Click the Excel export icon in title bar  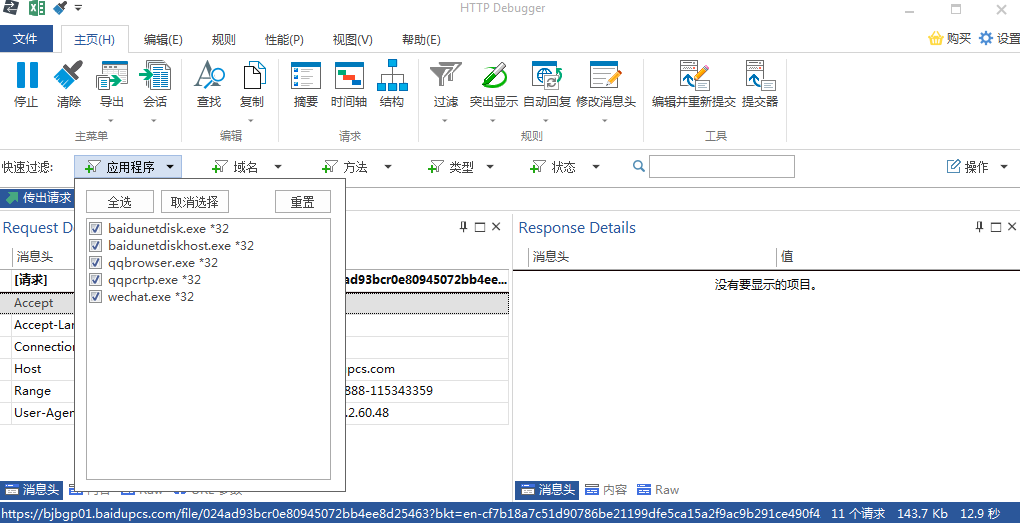pyautogui.click(x=36, y=8)
